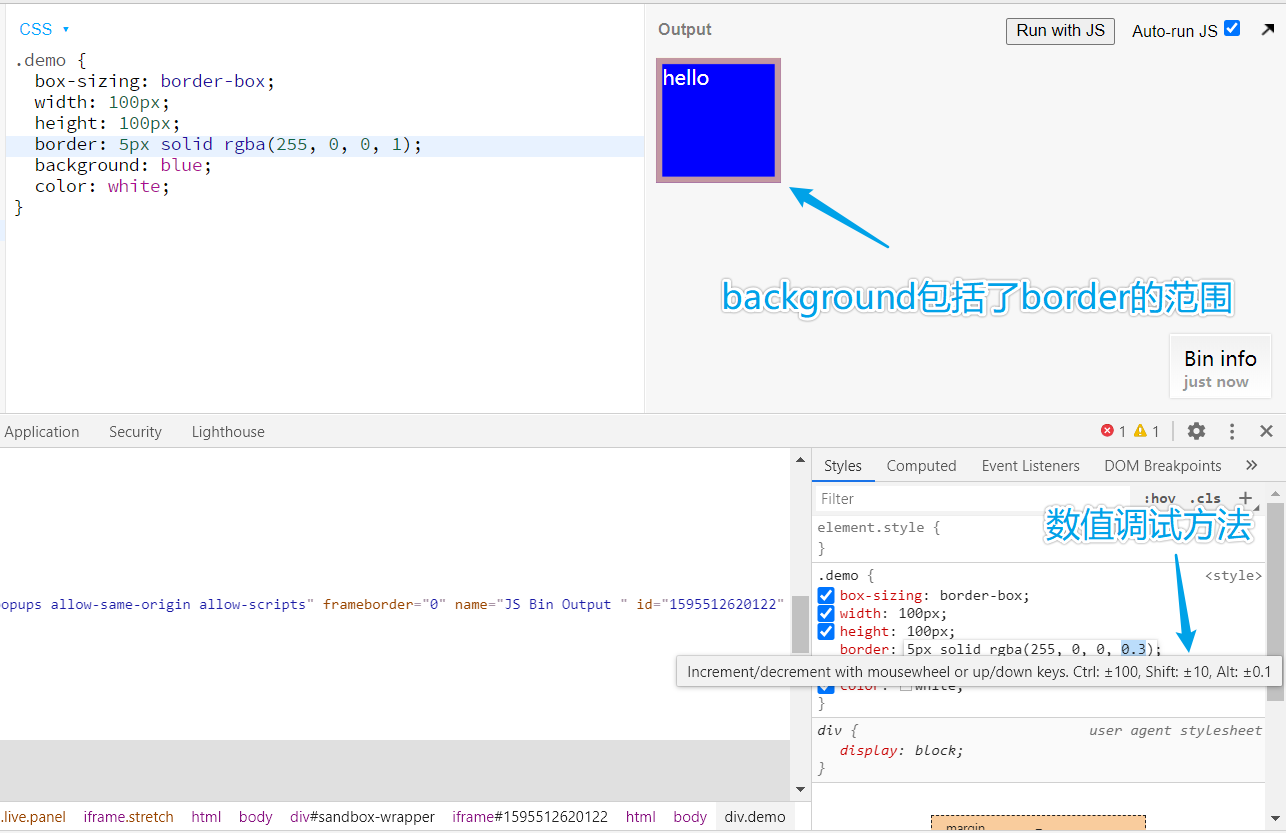This screenshot has width=1286, height=833.
Task: Open the DevTools three-dot customize menu
Action: pos(1232,431)
